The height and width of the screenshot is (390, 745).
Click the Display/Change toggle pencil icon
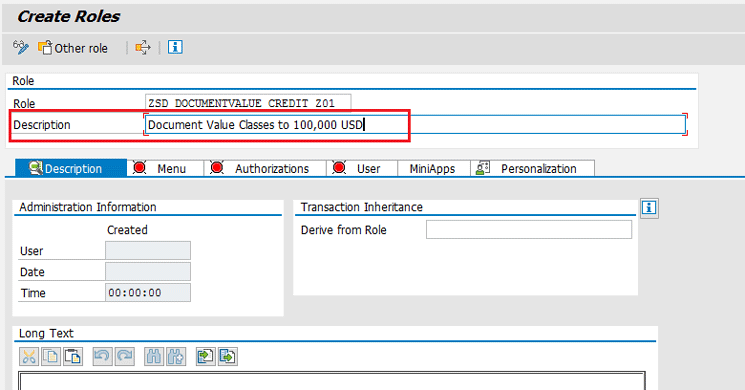point(20,48)
